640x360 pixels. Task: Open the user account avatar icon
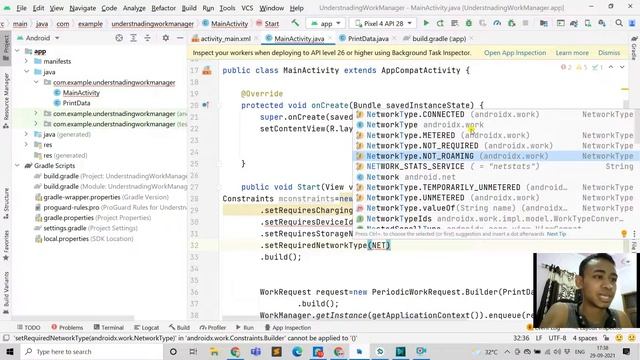(x=632, y=23)
